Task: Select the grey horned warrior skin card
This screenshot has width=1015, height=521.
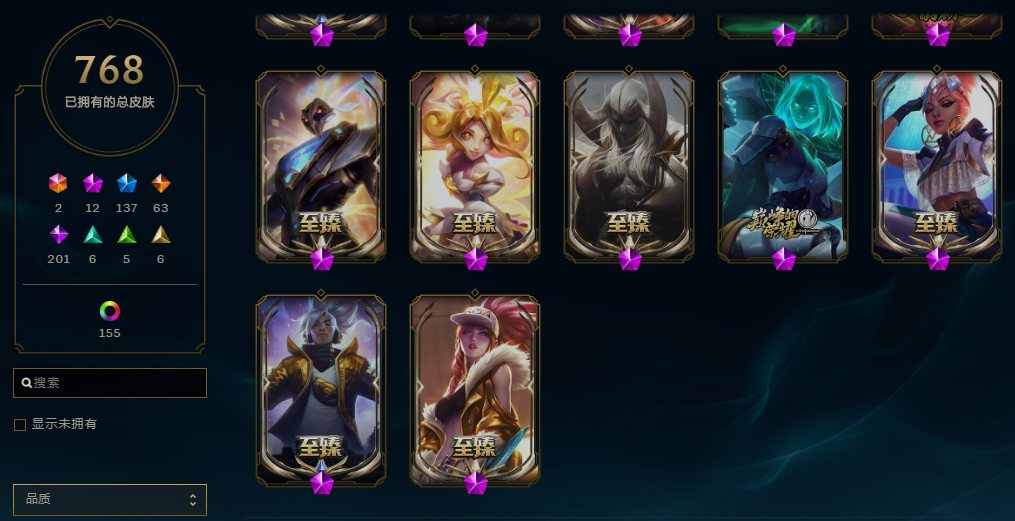Action: click(x=629, y=167)
